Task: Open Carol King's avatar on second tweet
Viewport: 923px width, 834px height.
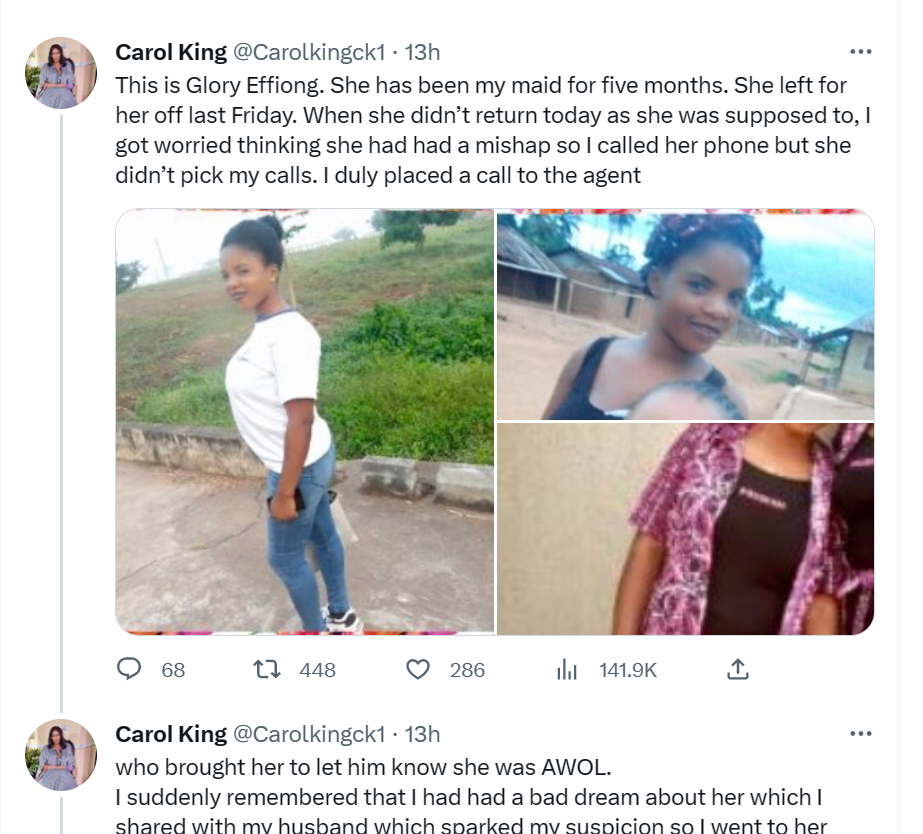Action: [x=61, y=755]
